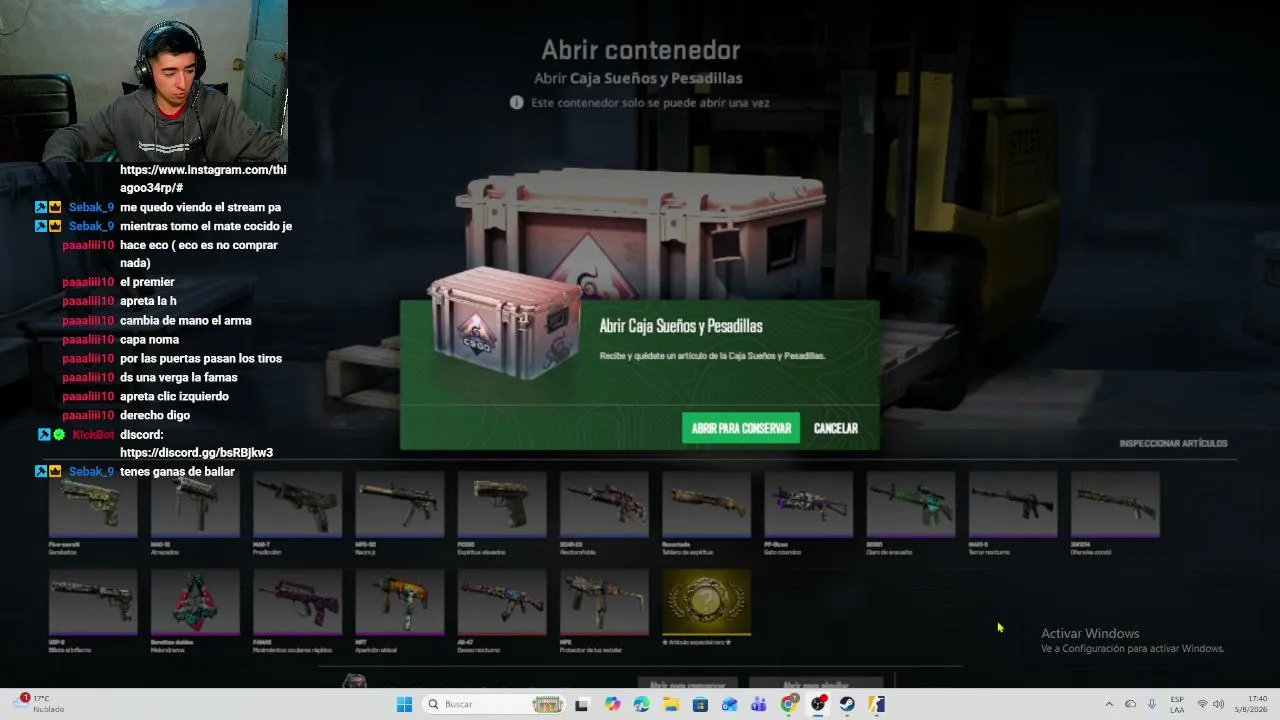Viewport: 1280px width, 720px height.
Task: Open the volume speaker tray icon
Action: click(x=1218, y=704)
